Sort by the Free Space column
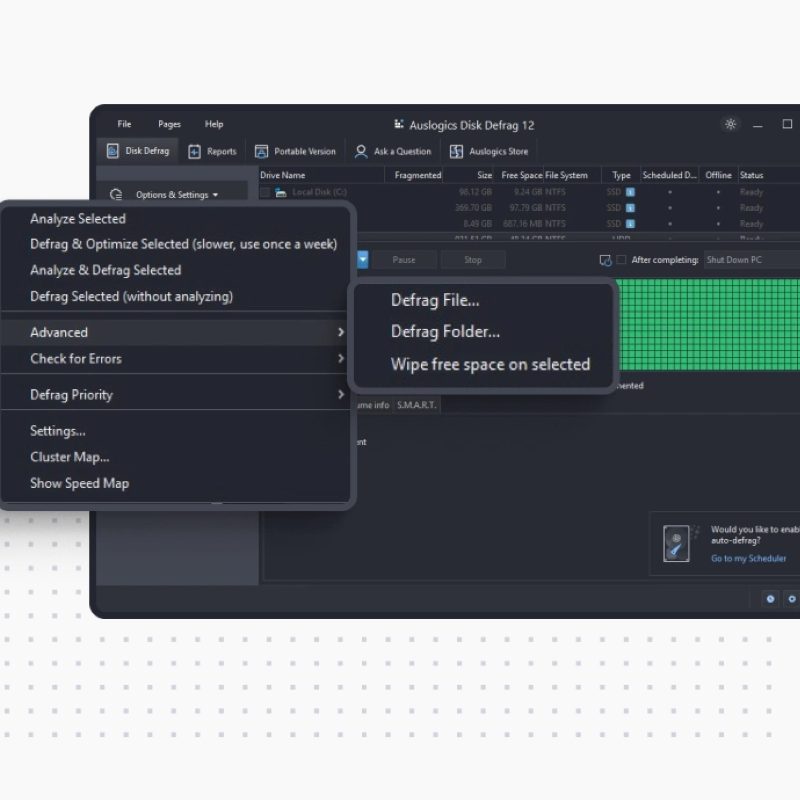The height and width of the screenshot is (800, 800). pos(519,175)
